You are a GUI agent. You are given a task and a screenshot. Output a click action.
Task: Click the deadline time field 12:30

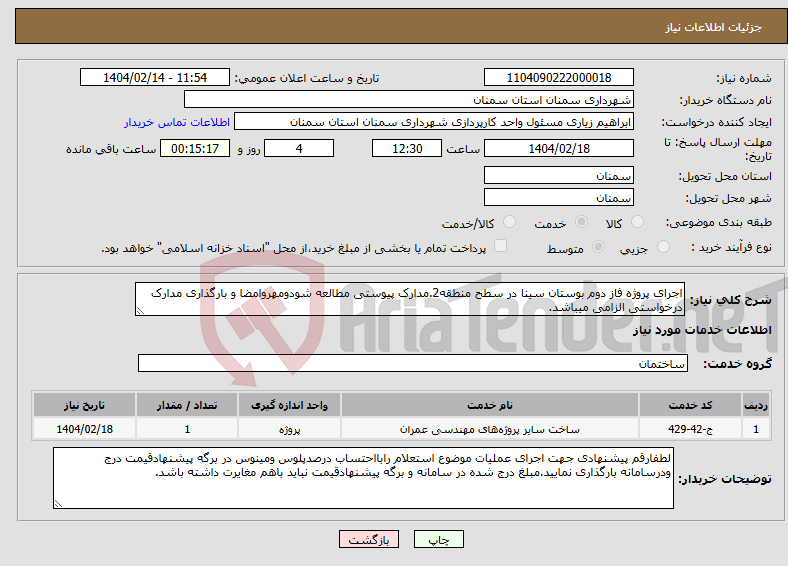(407, 148)
